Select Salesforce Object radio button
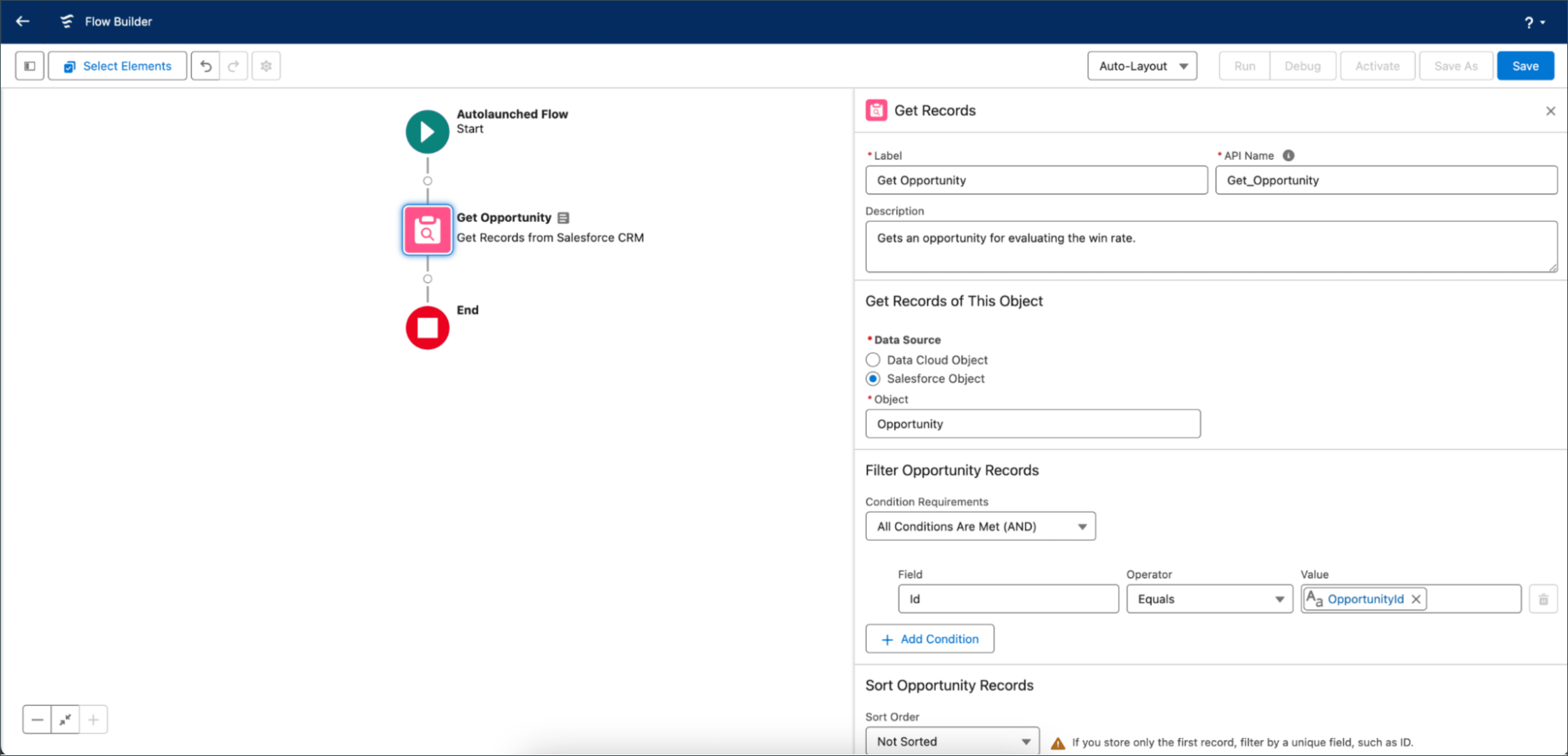Image resolution: width=1568 pixels, height=756 pixels. click(x=873, y=379)
